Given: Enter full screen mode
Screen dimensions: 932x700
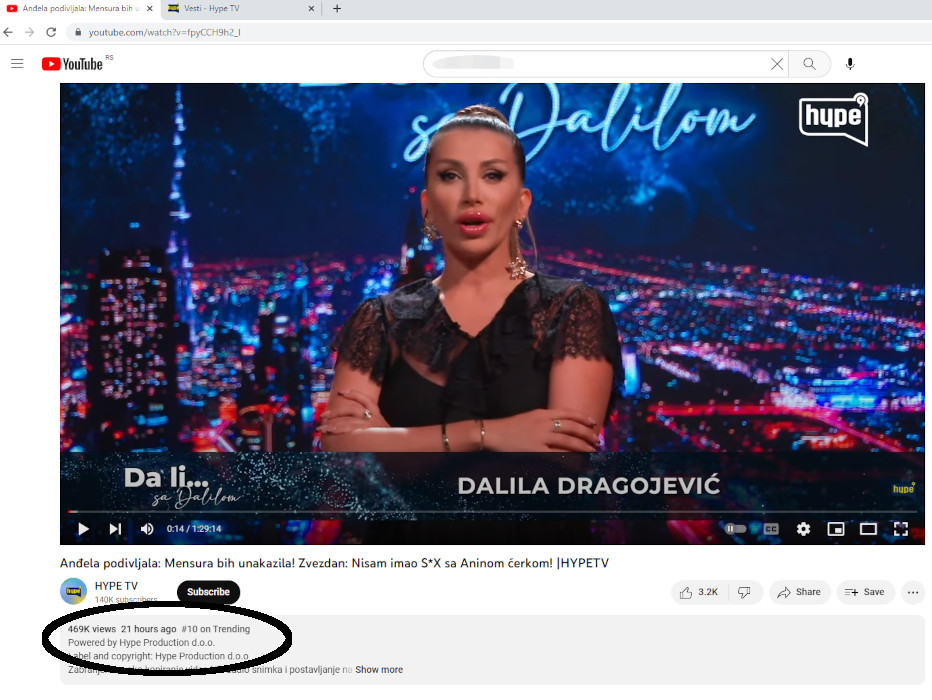Looking at the screenshot, I should click(x=900, y=529).
